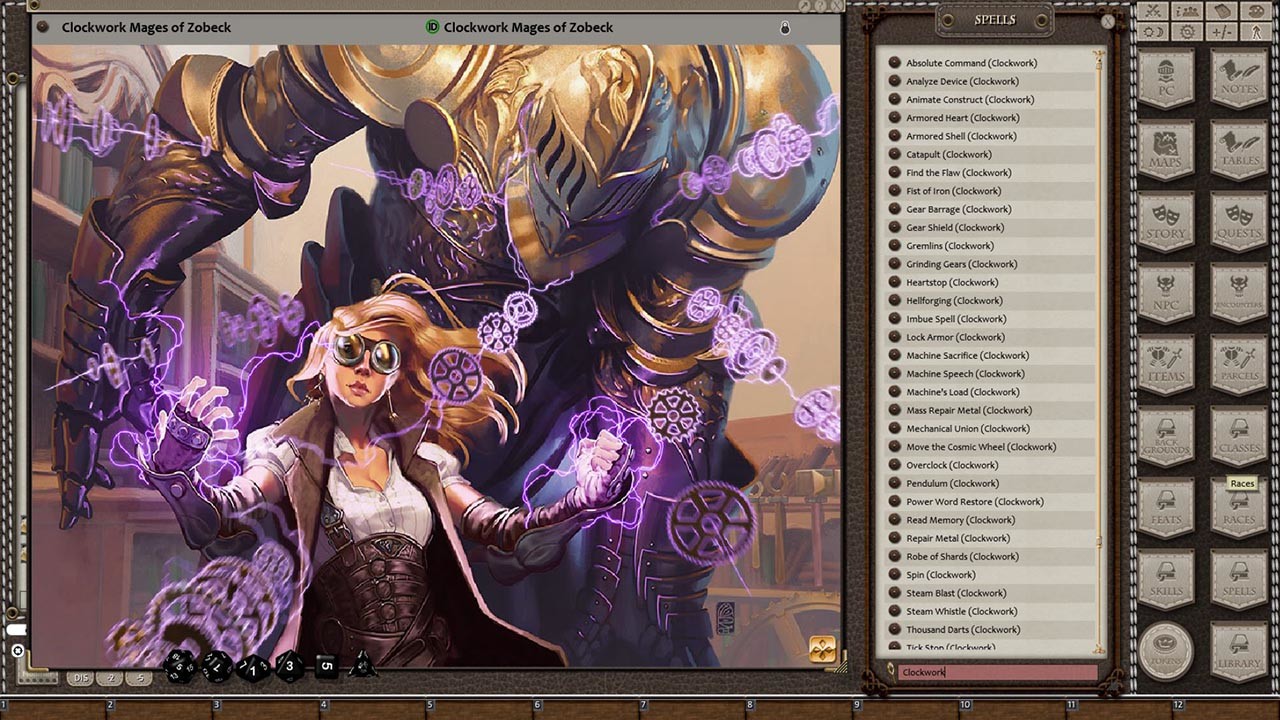Close the Spells window
Screen dimensions: 1280x720
[1107, 20]
